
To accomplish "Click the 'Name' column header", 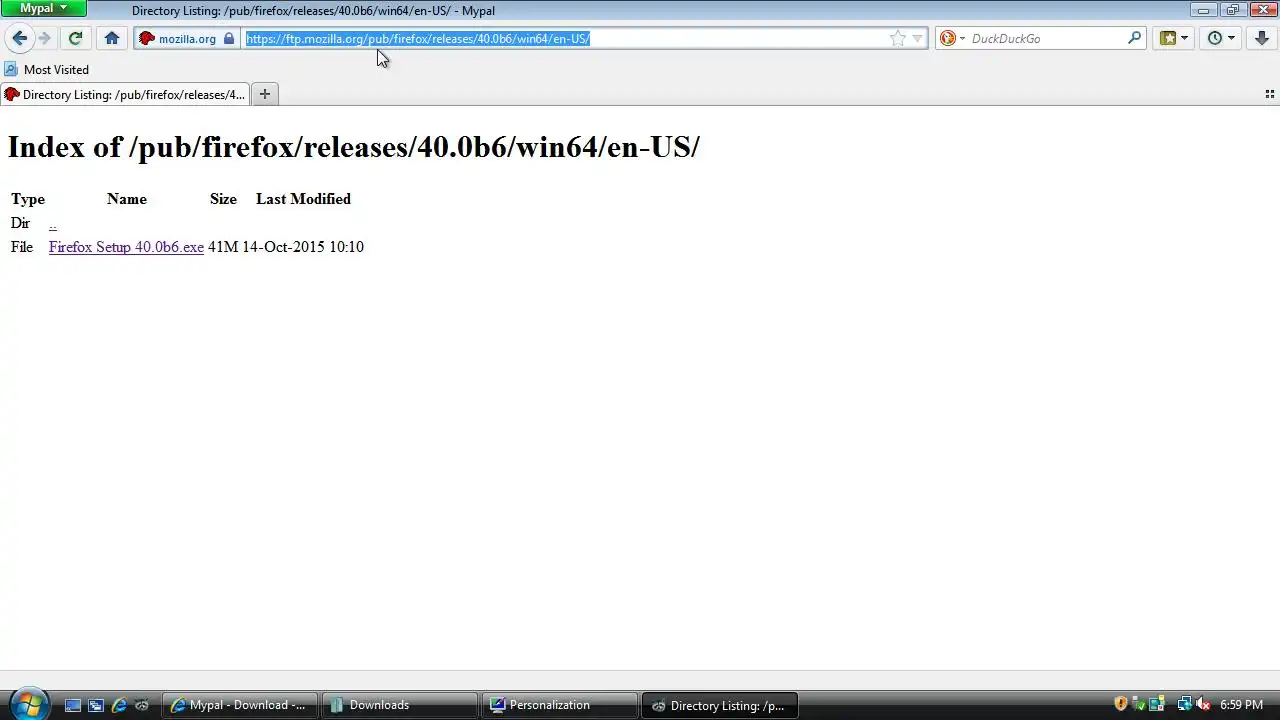I will 127,199.
